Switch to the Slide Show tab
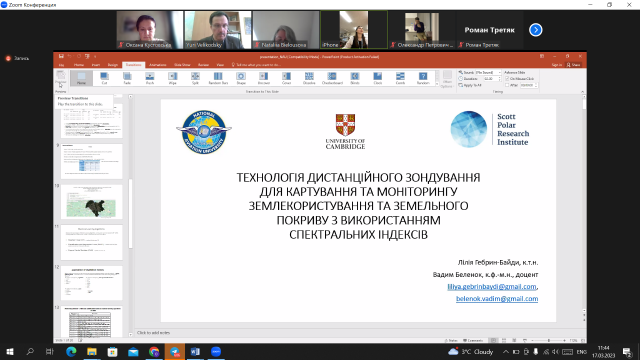Viewport: 640px width, 360px height. click(x=182, y=65)
